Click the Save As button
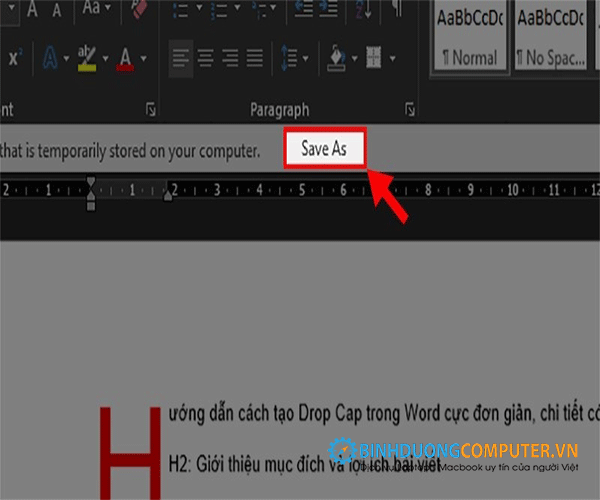Viewport: 600px width, 500px height. click(323, 150)
